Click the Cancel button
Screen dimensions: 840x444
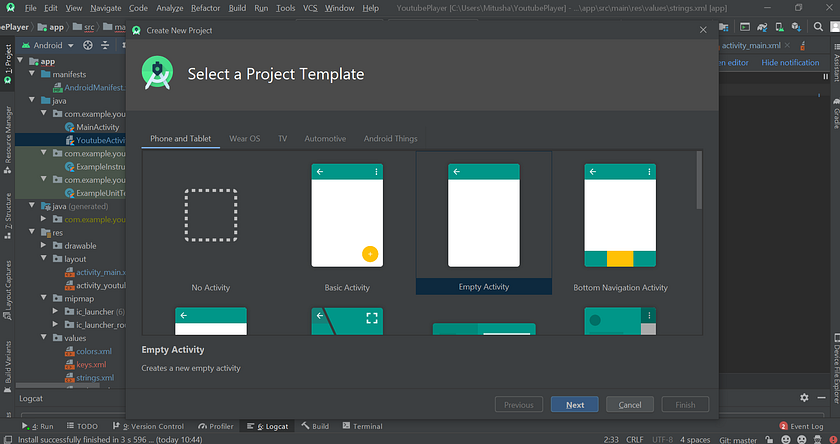point(630,404)
